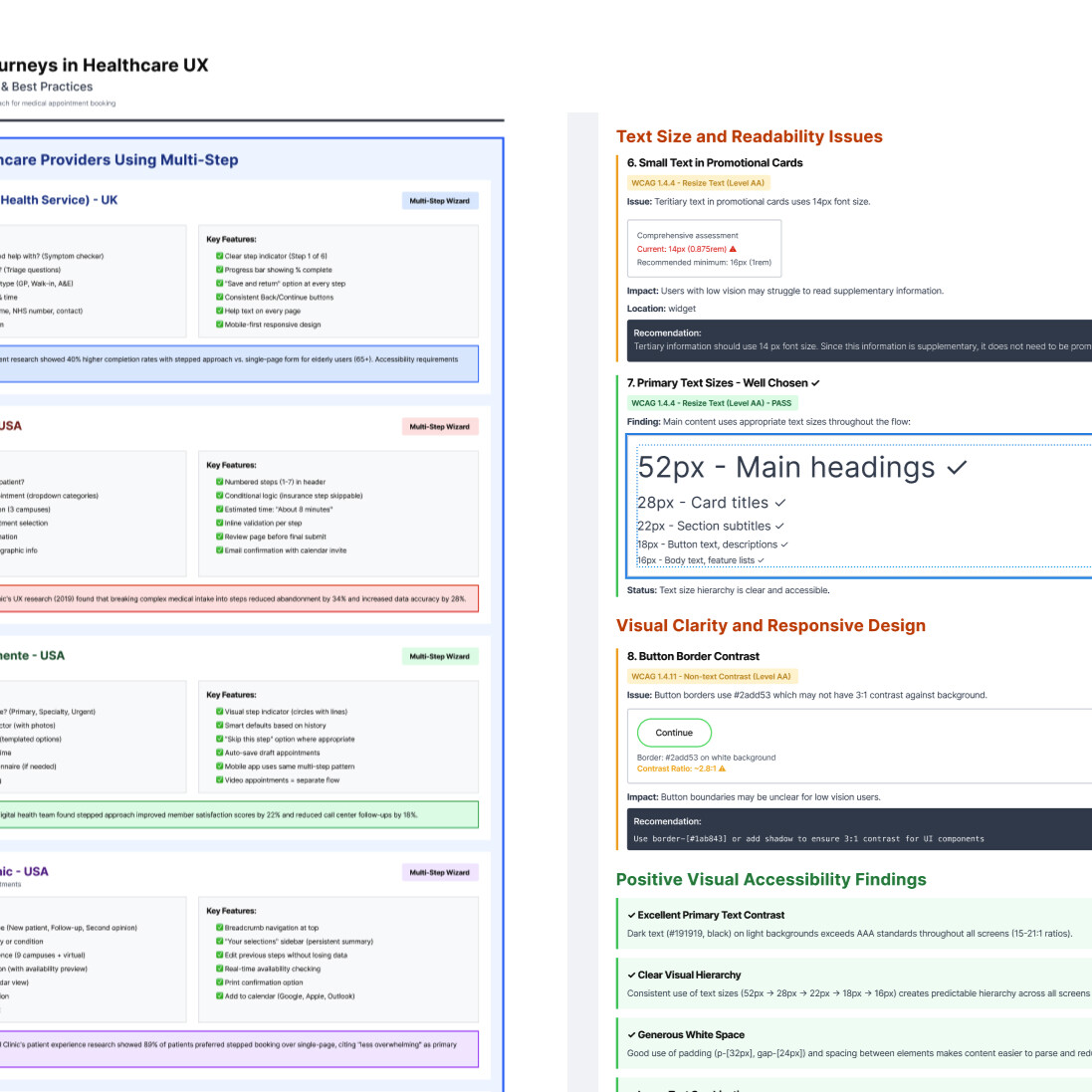Select the check icon by "Visual step indicator (circles with lines)"
1092x1092 pixels.
tap(219, 712)
